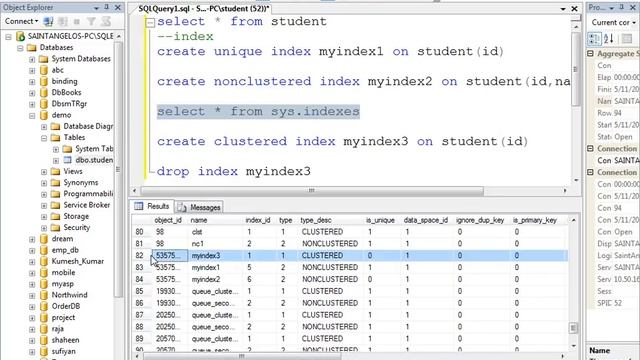Collapse the Tables folder under demo
The height and width of the screenshot is (360, 640).
point(44,138)
